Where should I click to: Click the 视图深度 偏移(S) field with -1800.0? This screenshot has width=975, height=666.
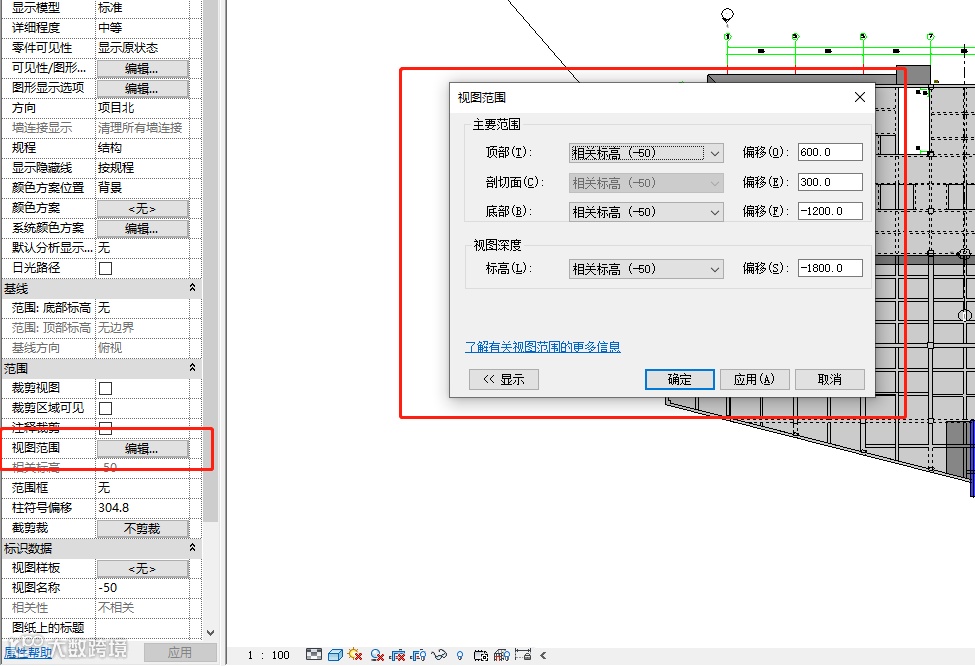click(x=830, y=268)
